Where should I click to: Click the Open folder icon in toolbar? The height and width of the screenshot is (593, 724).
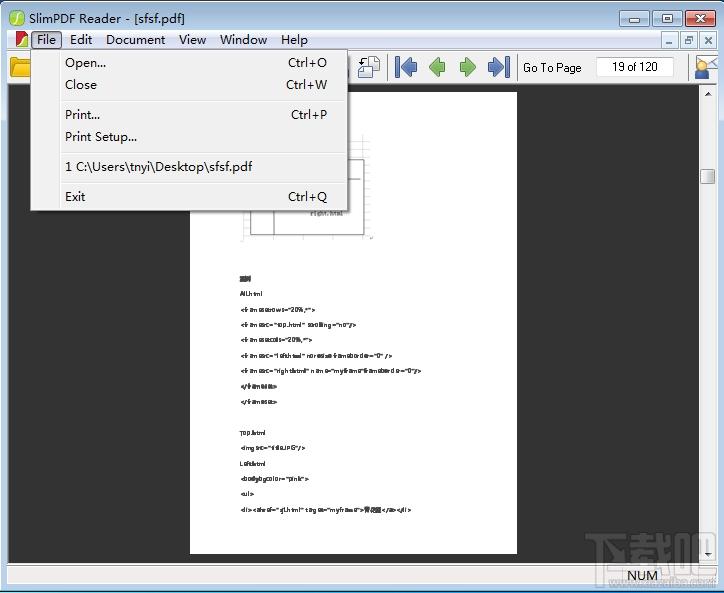click(20, 67)
